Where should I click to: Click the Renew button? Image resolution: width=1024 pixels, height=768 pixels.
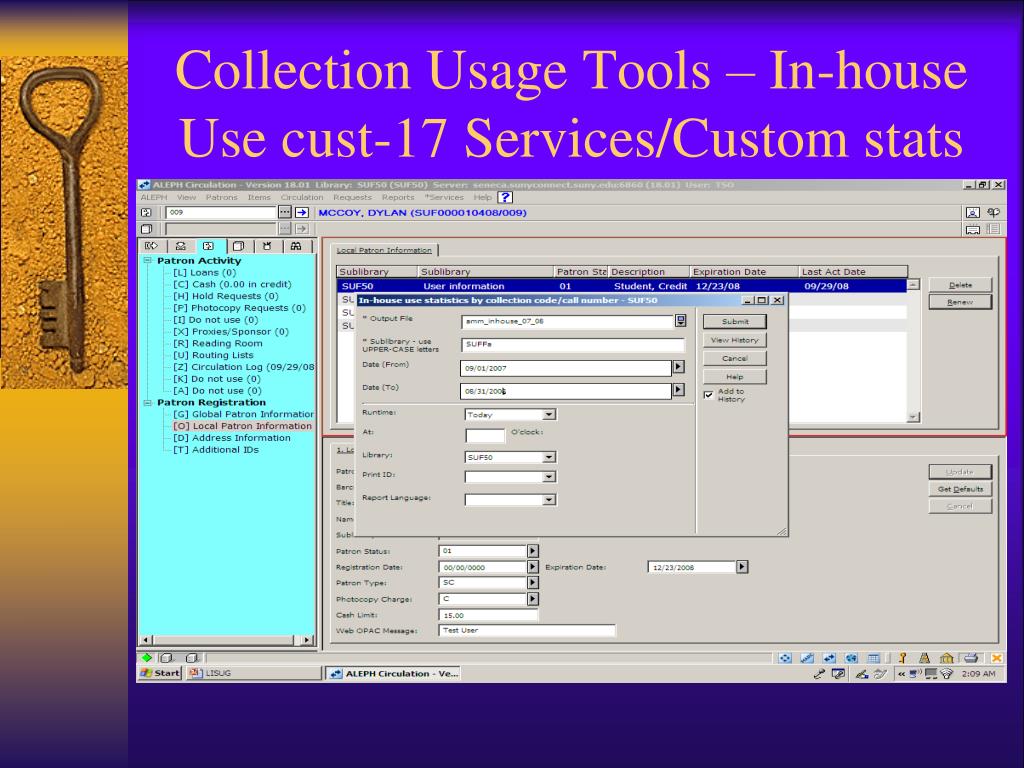[x=960, y=302]
